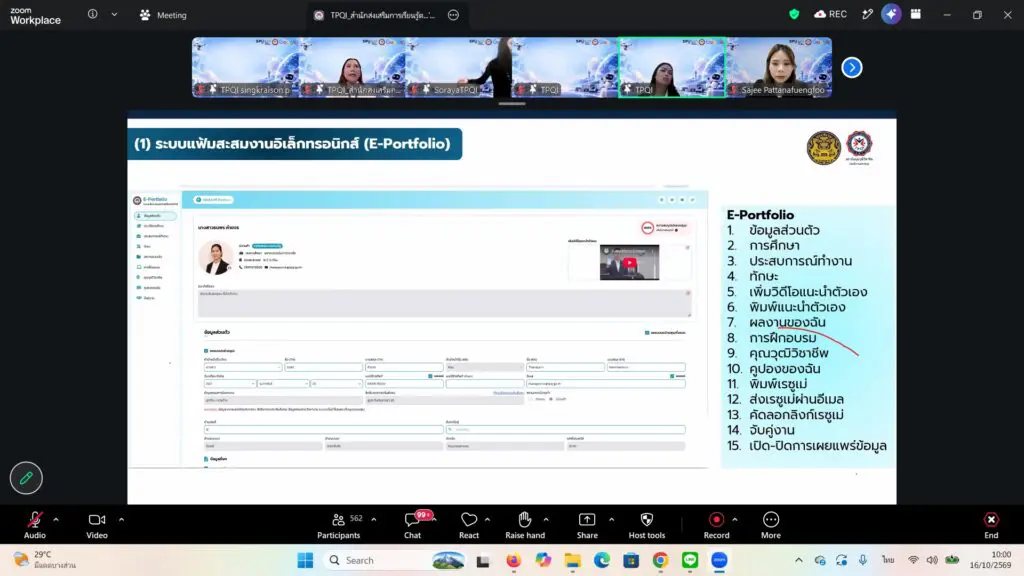The width and height of the screenshot is (1024, 576).
Task: Open Firefox from the taskbar
Action: 513,560
